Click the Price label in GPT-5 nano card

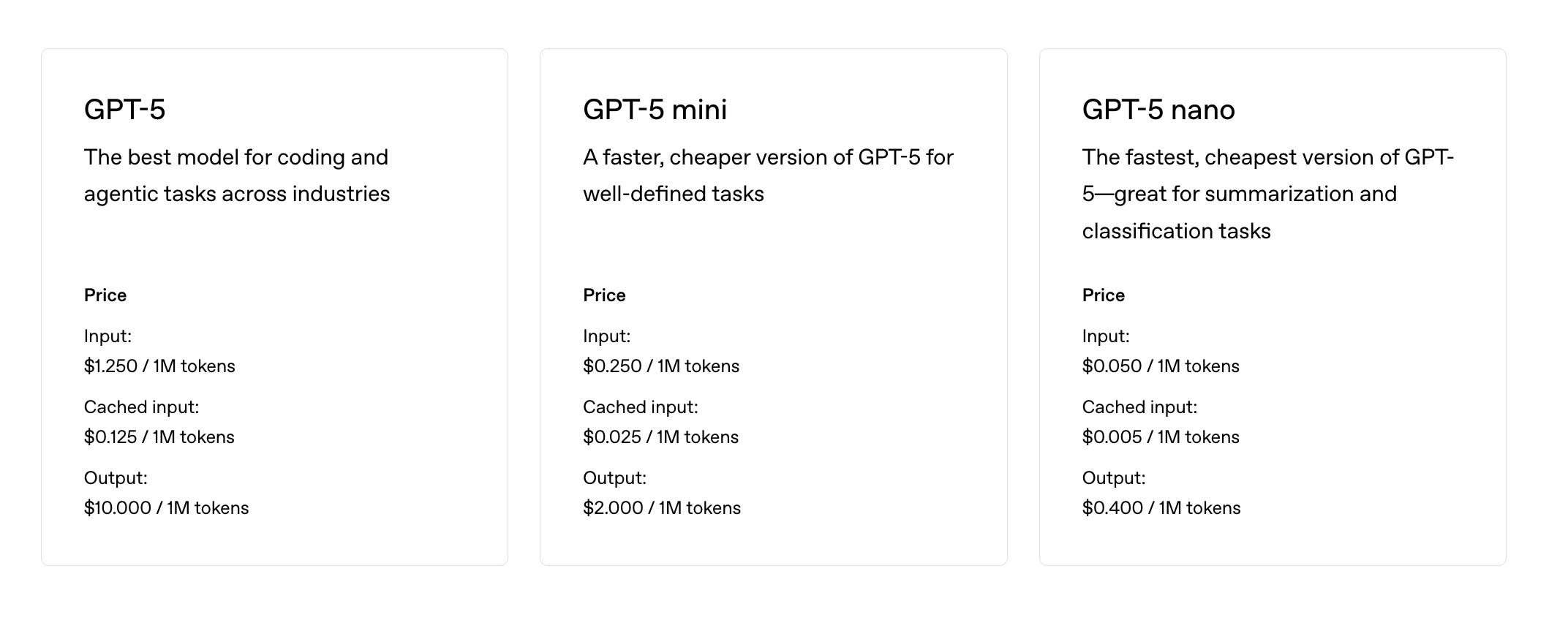point(1103,295)
